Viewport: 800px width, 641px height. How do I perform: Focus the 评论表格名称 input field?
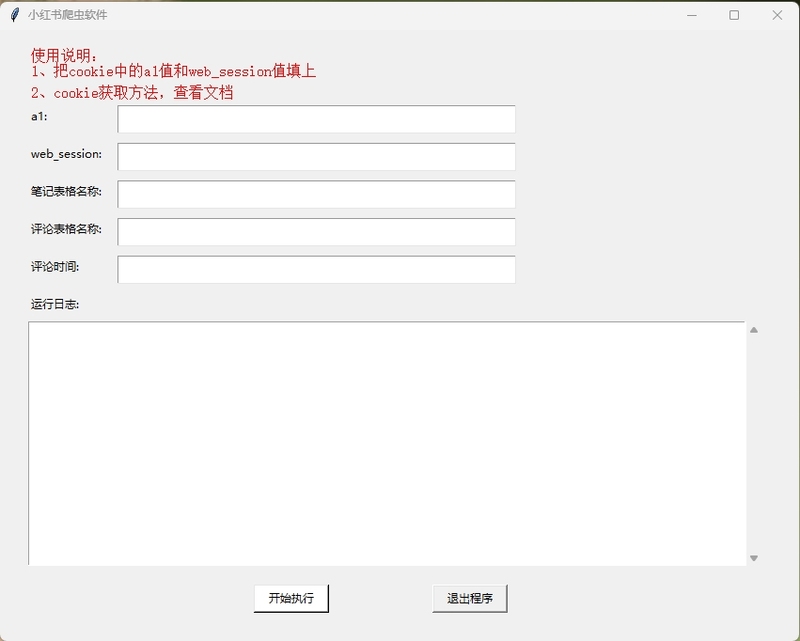pyautogui.click(x=316, y=232)
